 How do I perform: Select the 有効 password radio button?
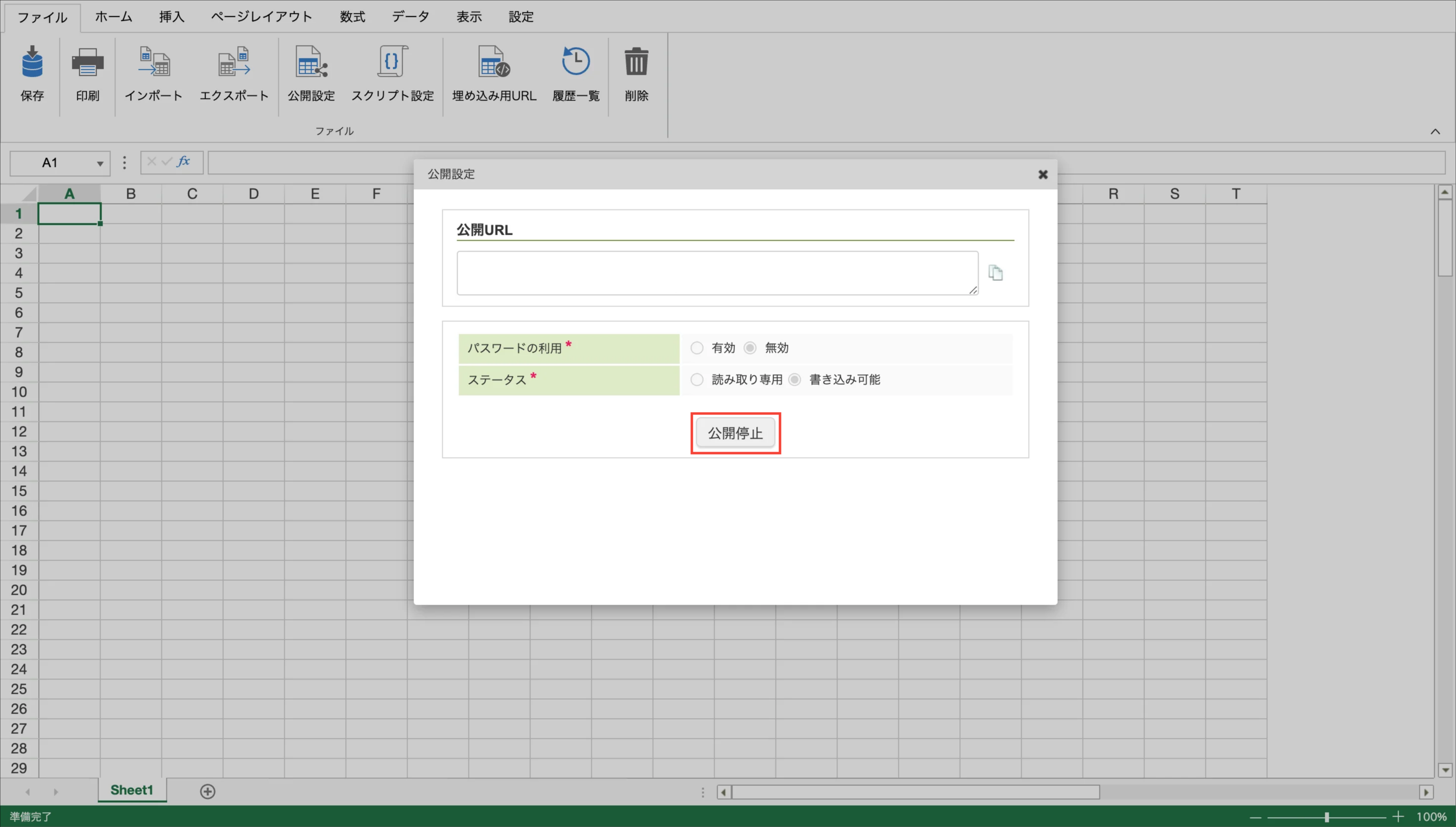[x=697, y=348]
